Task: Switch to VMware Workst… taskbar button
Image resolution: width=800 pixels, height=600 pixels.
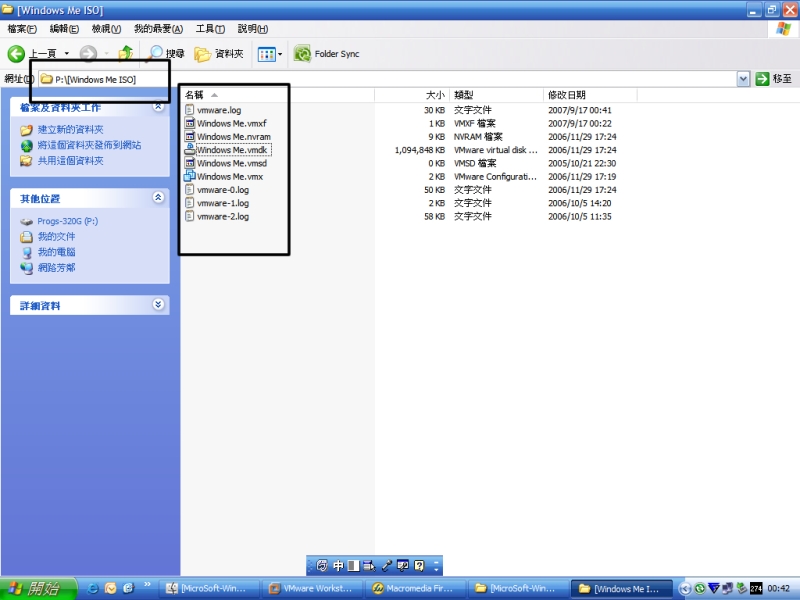Action: click(x=312, y=588)
